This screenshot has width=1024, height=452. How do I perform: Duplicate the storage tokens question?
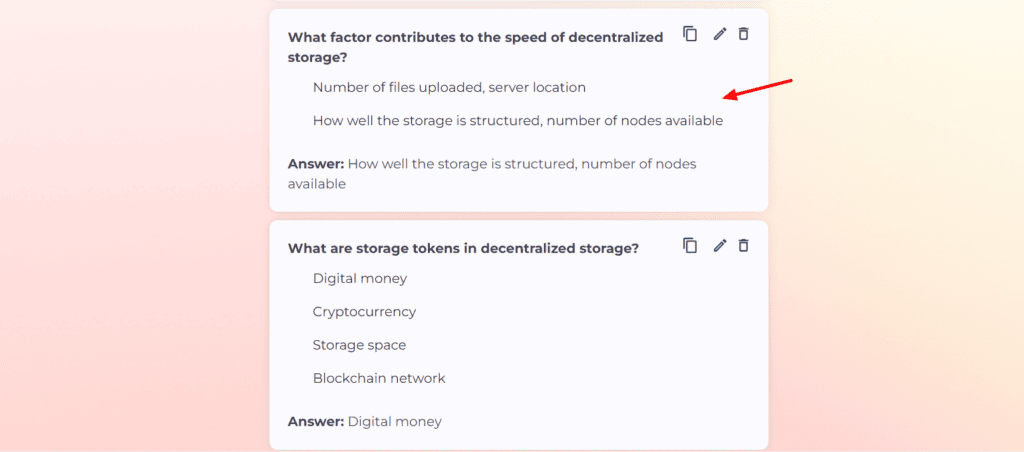[690, 245]
